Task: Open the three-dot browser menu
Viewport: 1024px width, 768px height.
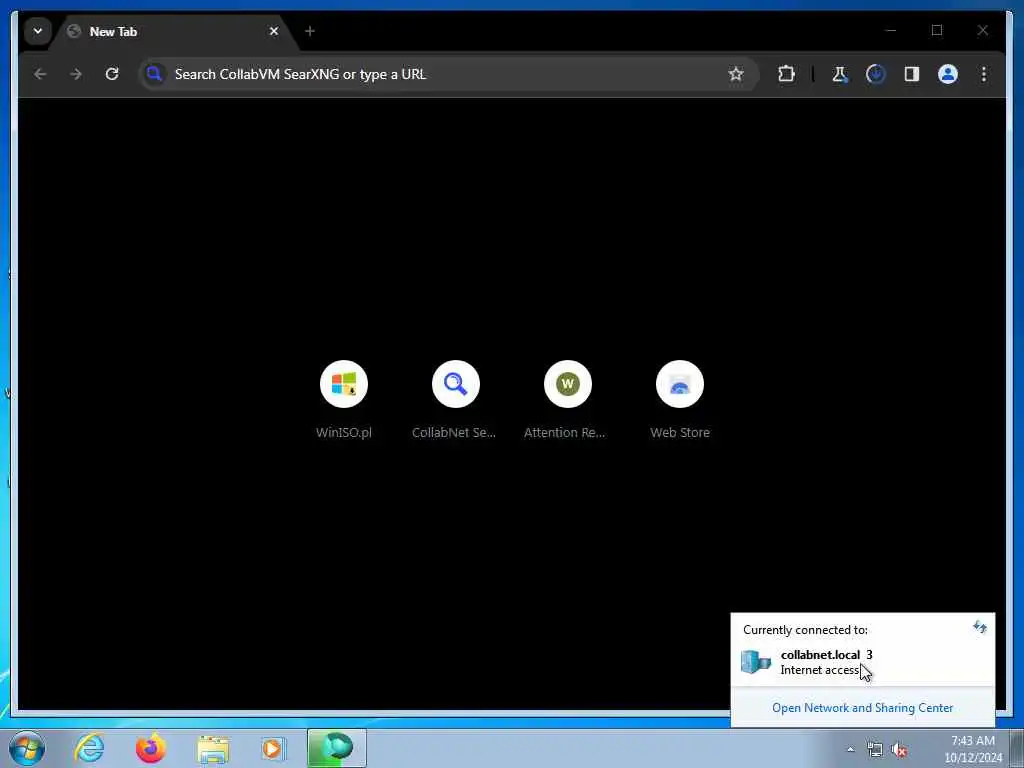Action: click(x=984, y=74)
